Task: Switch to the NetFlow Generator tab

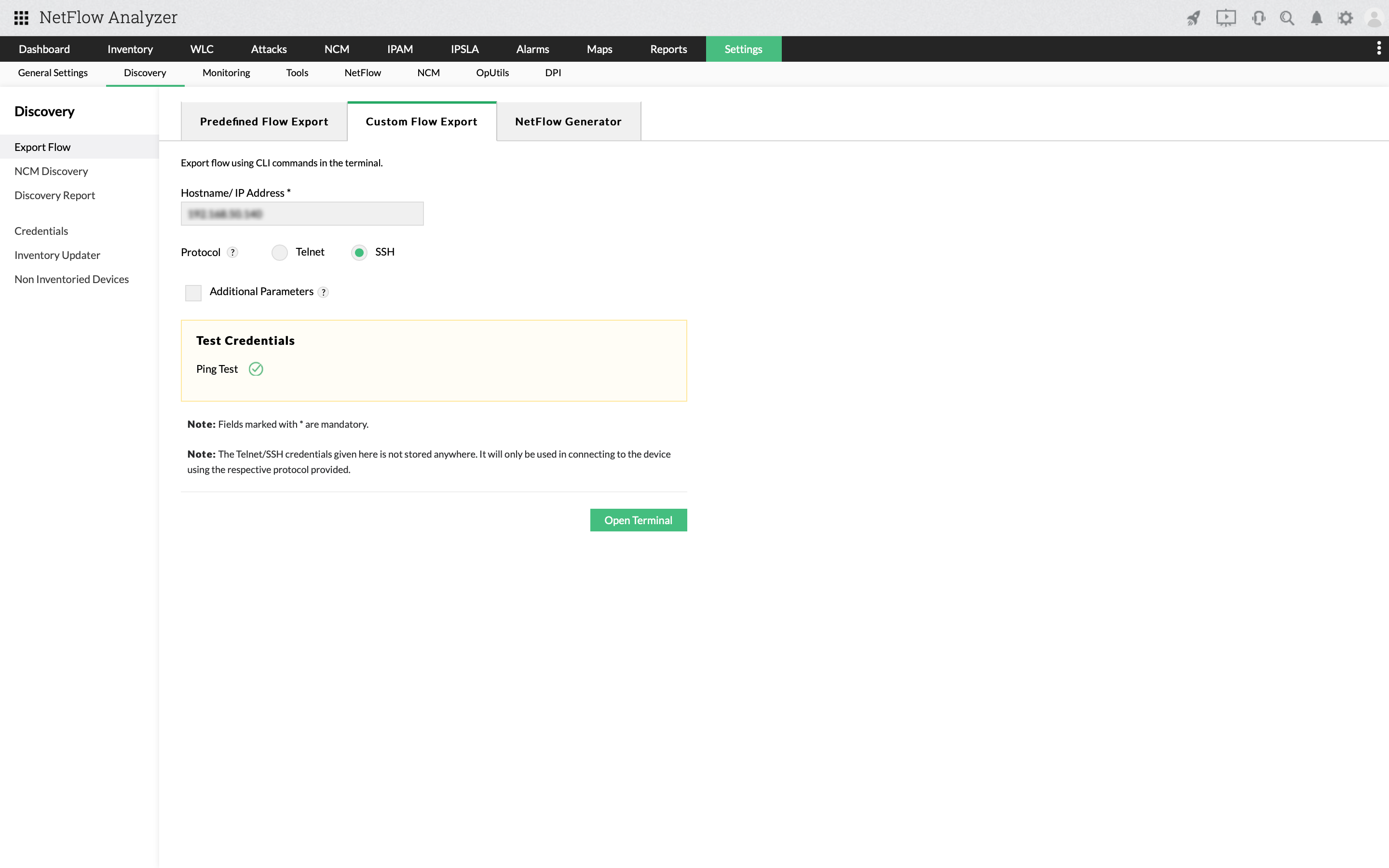Action: [568, 122]
